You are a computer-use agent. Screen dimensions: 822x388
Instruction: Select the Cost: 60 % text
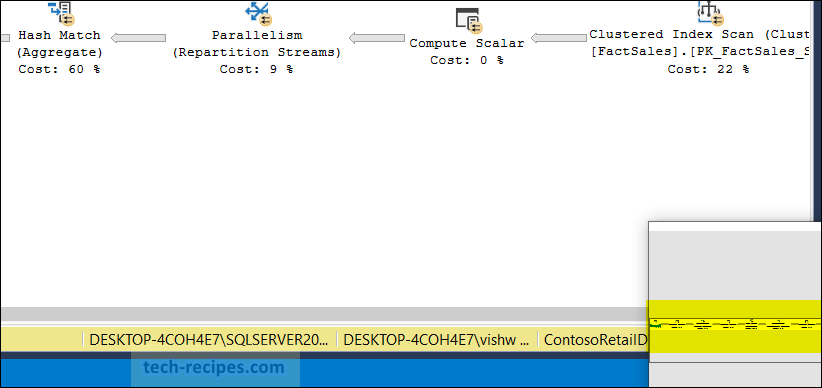click(x=59, y=69)
